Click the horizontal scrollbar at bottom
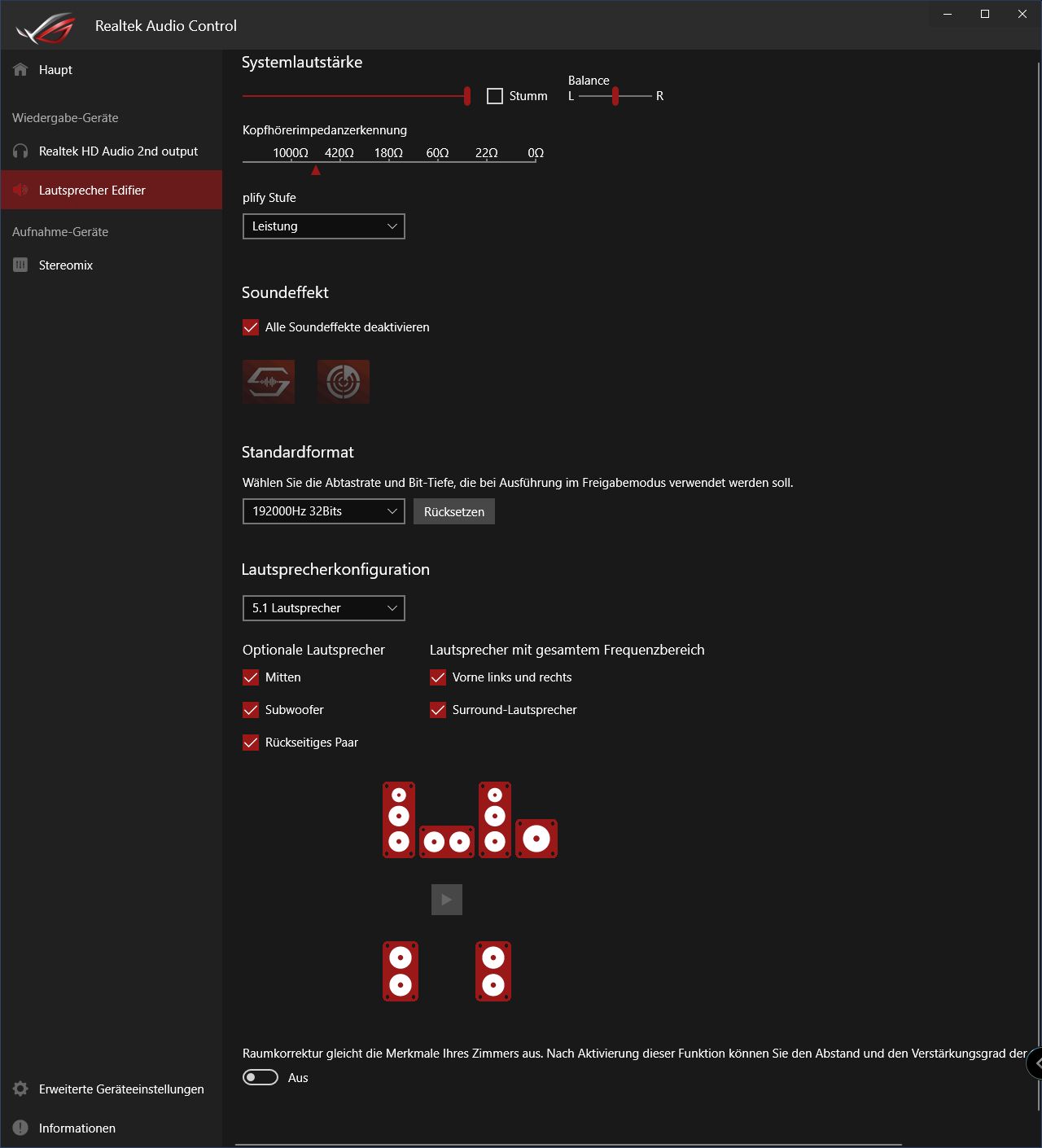Viewport: 1042px width, 1148px height. click(568, 1145)
